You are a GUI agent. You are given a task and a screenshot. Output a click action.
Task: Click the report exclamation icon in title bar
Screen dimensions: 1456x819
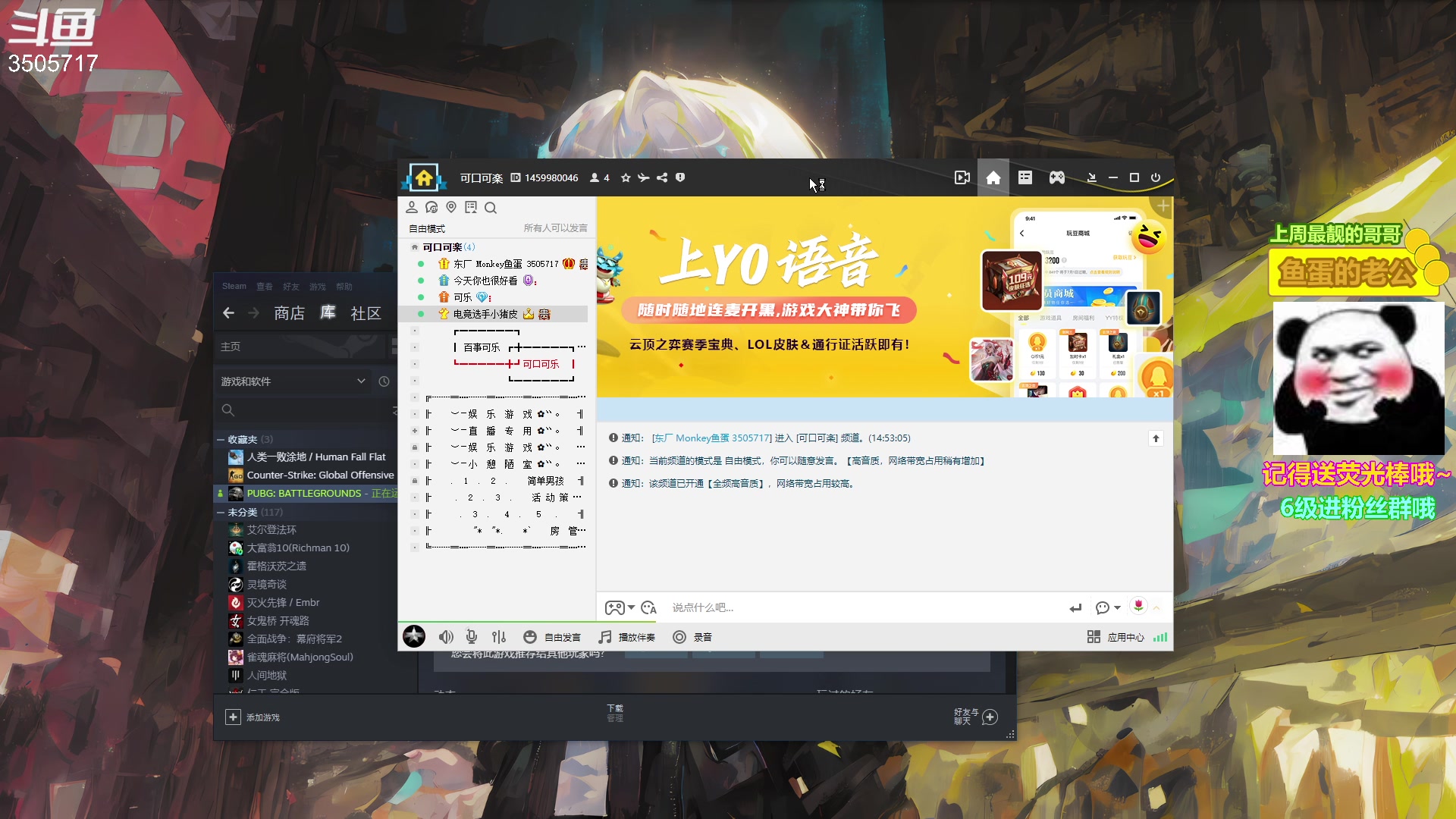point(680,177)
